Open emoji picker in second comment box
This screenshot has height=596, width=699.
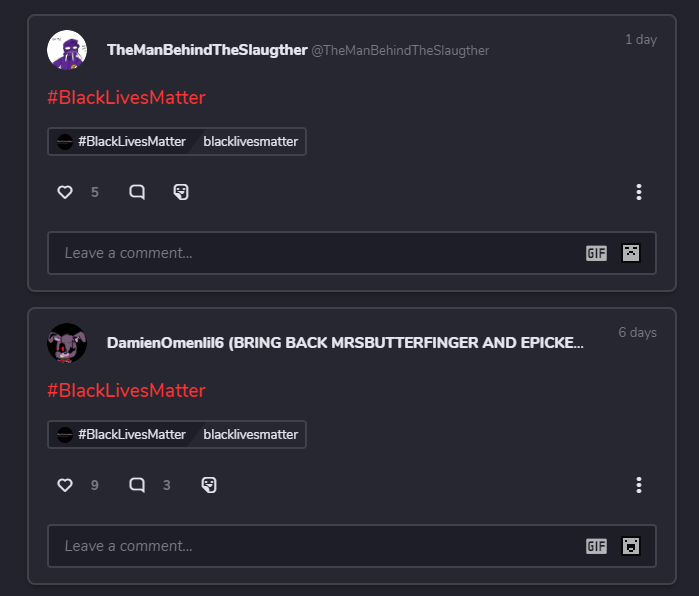pyautogui.click(x=631, y=546)
